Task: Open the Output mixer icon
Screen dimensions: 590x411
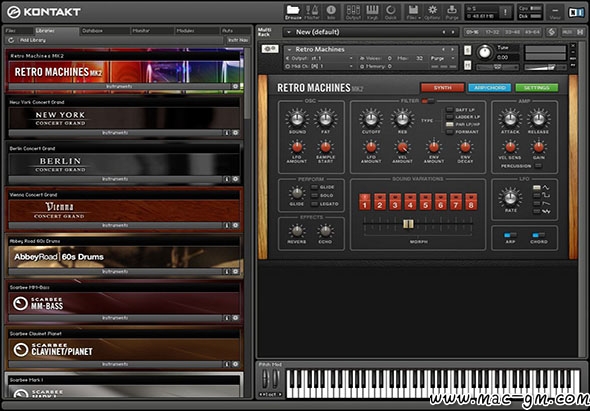Action: click(x=353, y=12)
